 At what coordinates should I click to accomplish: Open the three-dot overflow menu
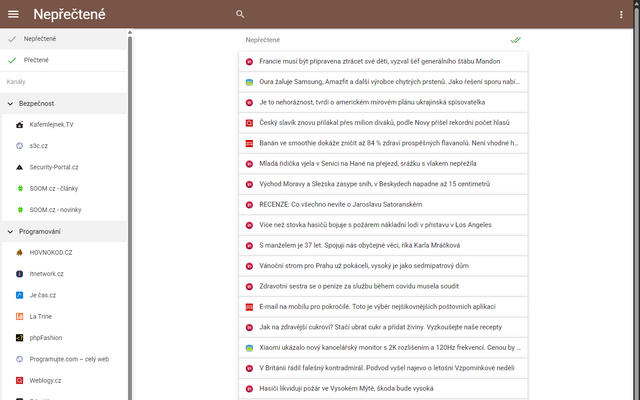621,15
